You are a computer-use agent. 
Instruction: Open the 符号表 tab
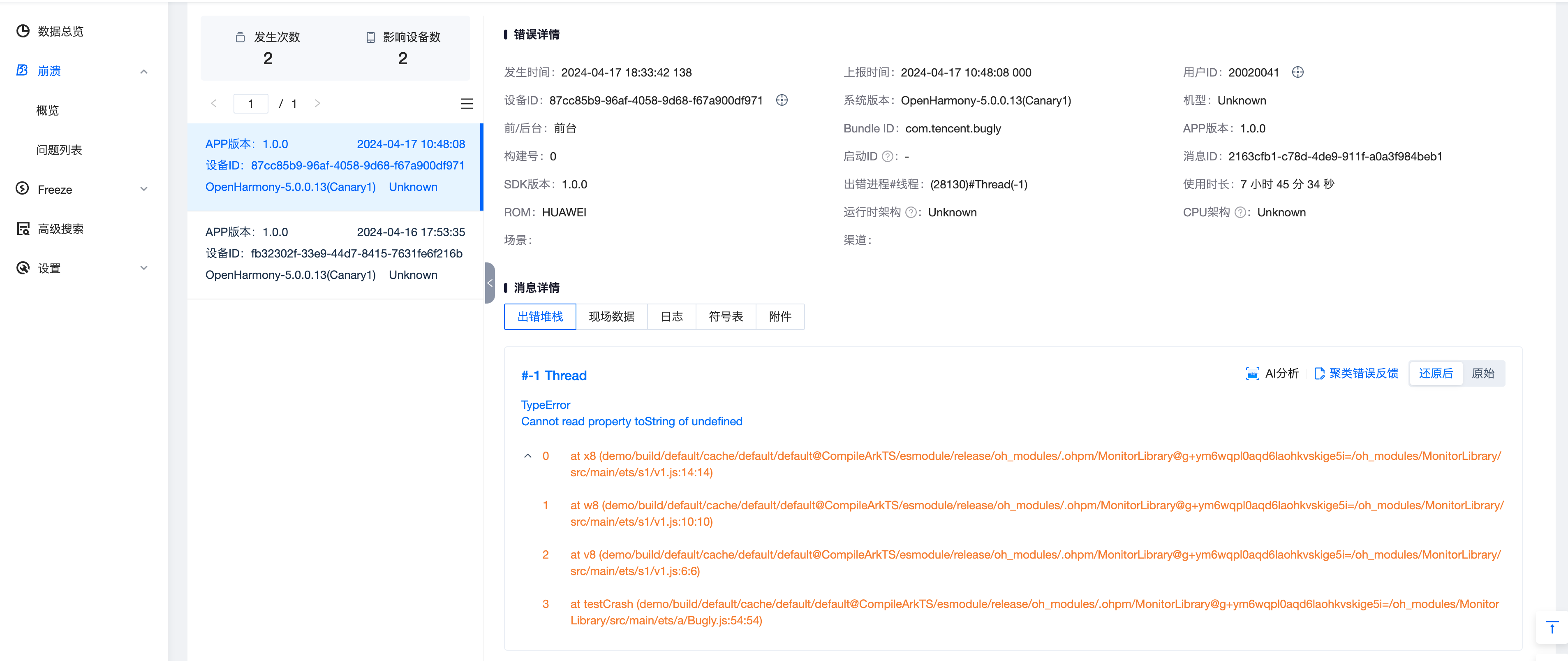[726, 317]
